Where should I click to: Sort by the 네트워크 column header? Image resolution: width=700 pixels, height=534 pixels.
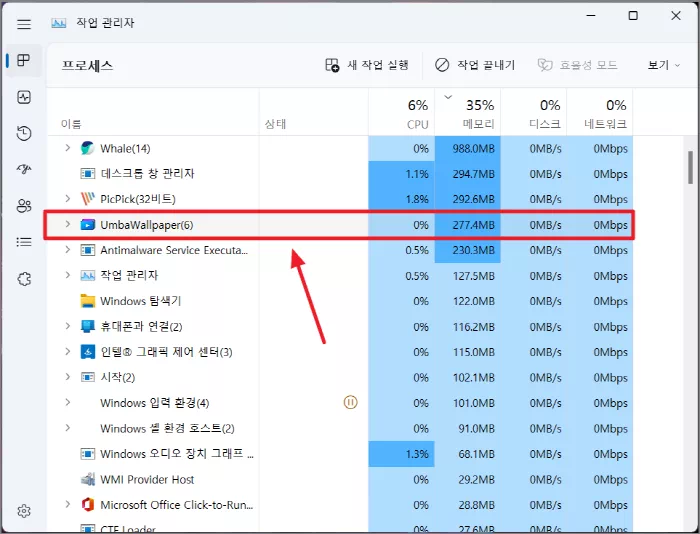pos(600,113)
